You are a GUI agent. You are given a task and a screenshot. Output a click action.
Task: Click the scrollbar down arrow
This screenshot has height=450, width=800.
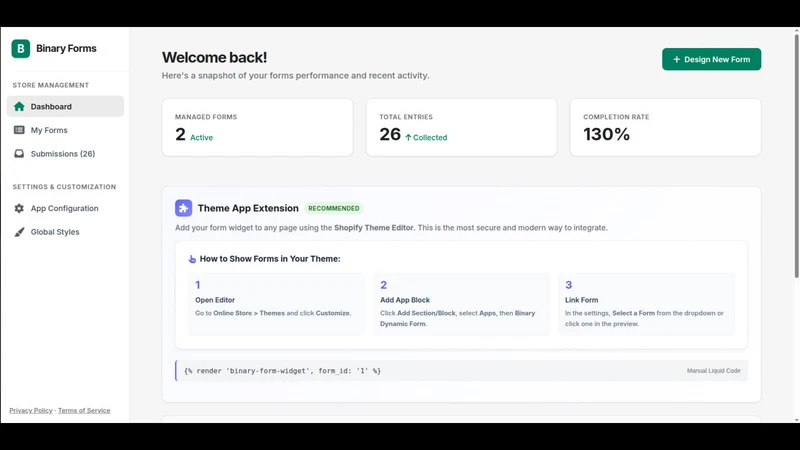pos(796,419)
